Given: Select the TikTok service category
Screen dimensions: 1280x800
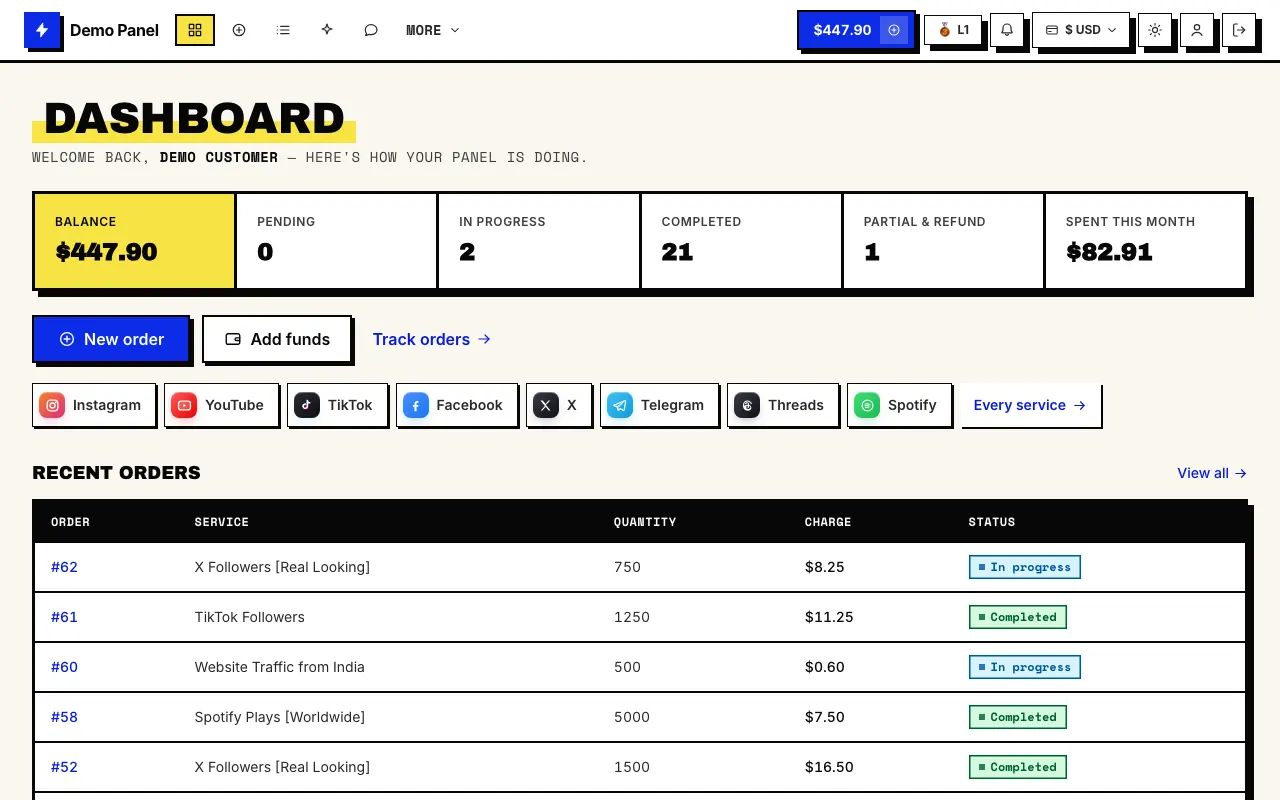Looking at the screenshot, I should 337,405.
